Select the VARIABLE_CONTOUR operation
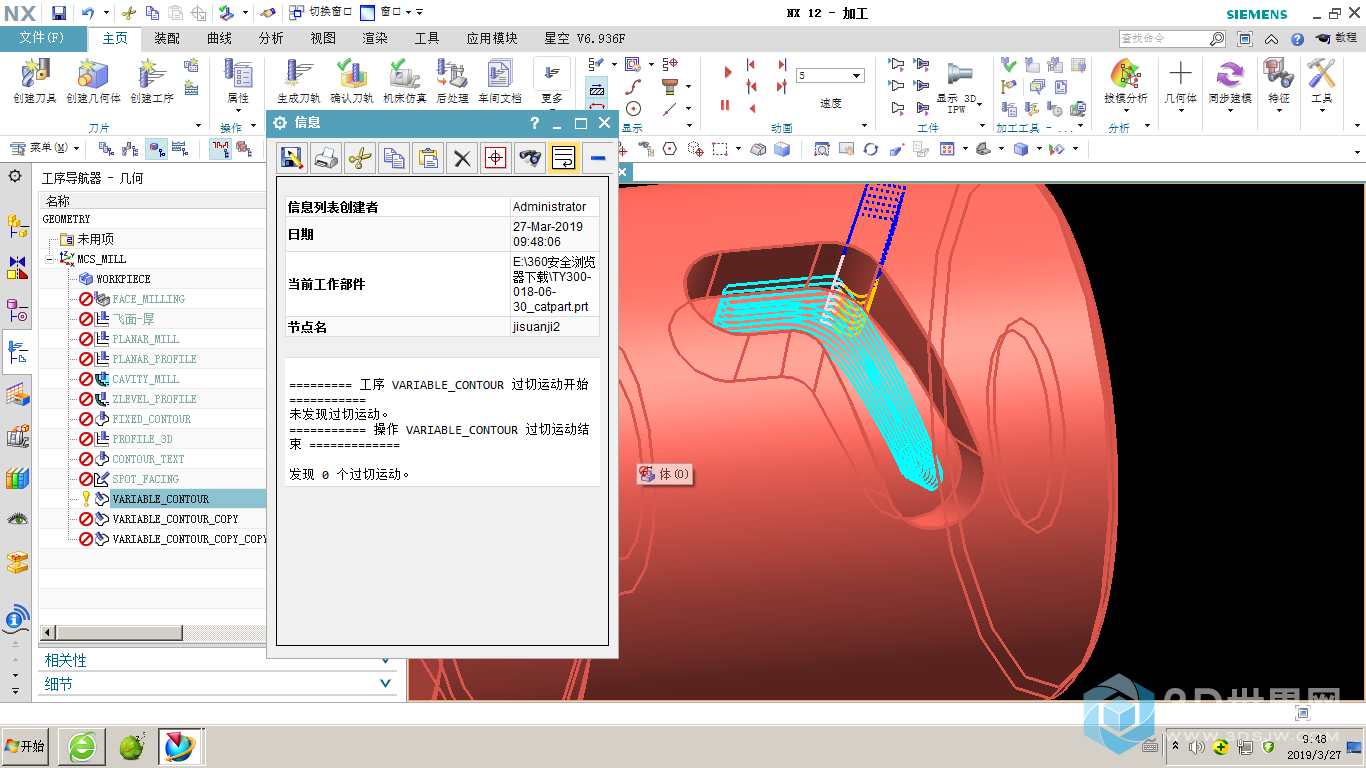Viewport: 1366px width, 768px height. click(x=161, y=499)
